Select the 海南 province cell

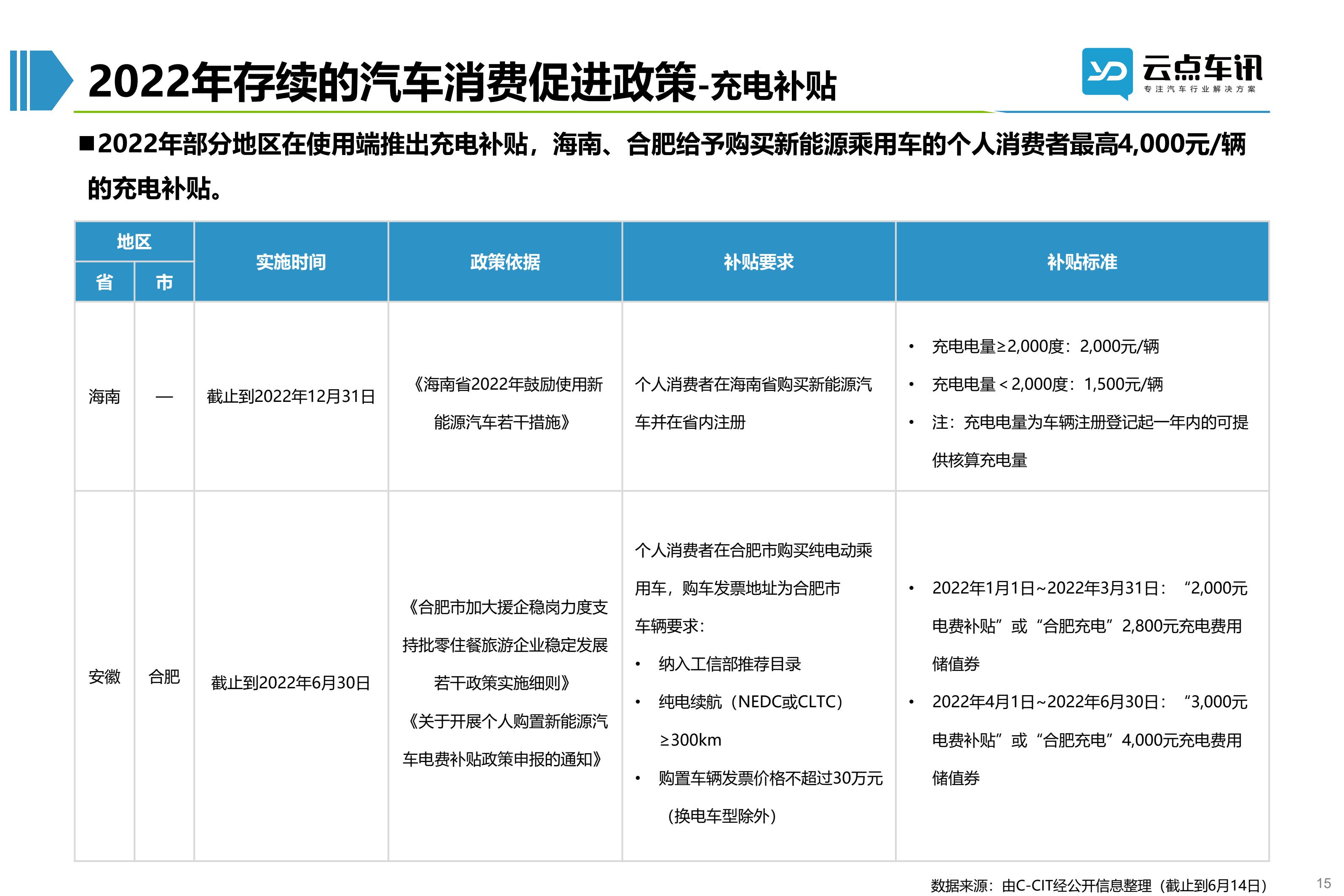pos(104,396)
